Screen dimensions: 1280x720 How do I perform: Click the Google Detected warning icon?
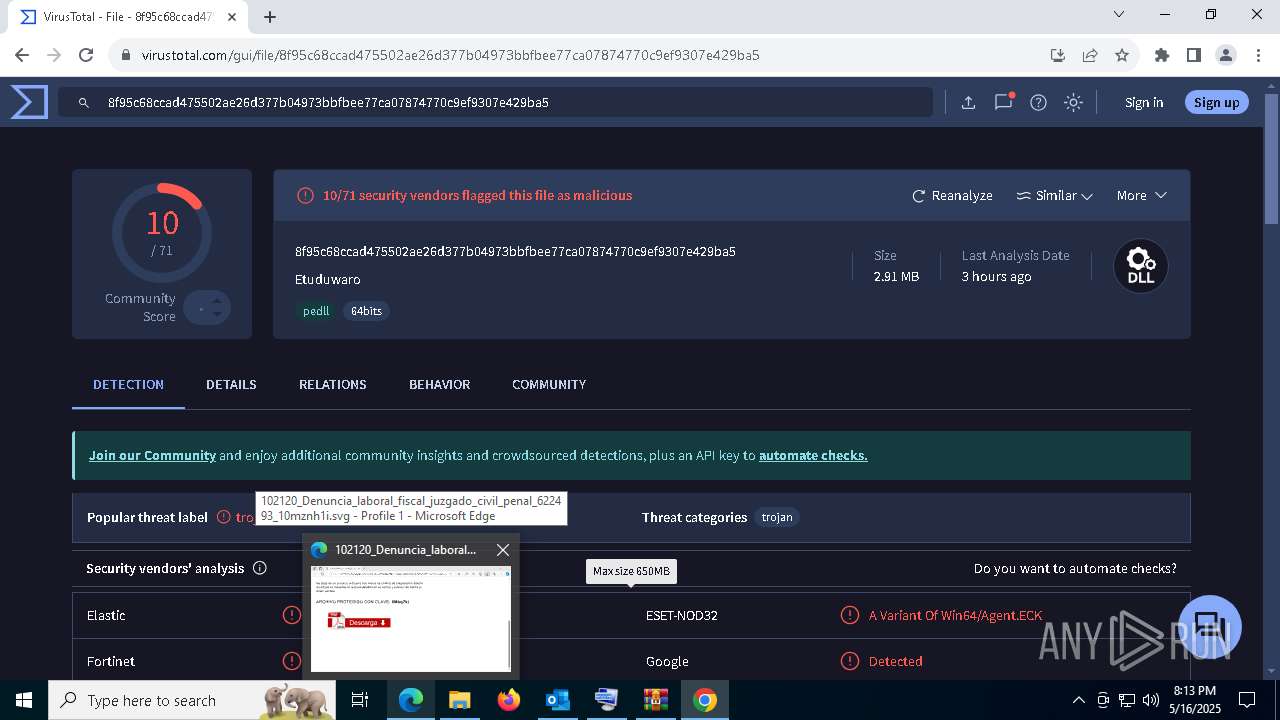tap(849, 661)
